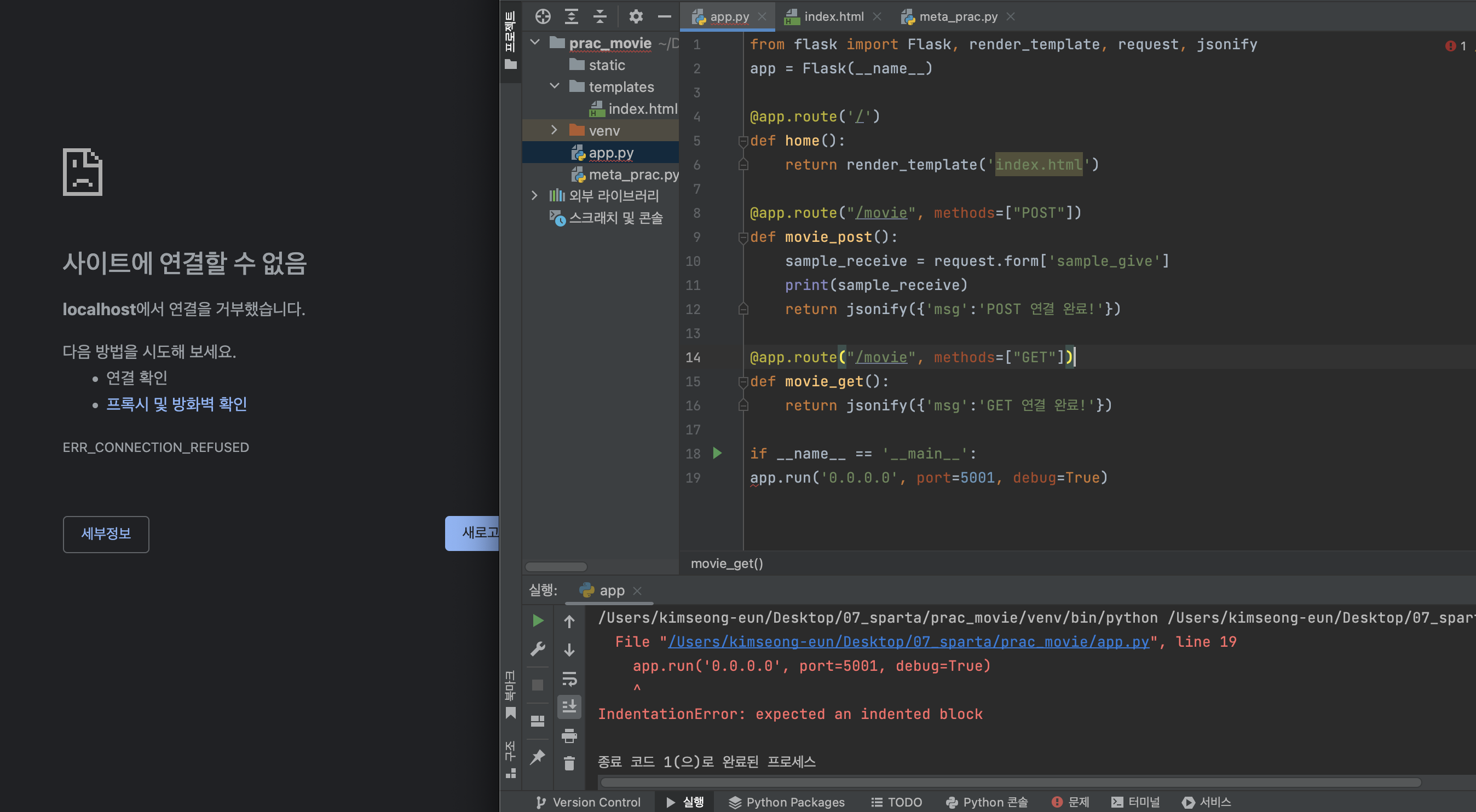Click the collapse all icon in project panel
This screenshot has height=812, width=1476.
(600, 16)
